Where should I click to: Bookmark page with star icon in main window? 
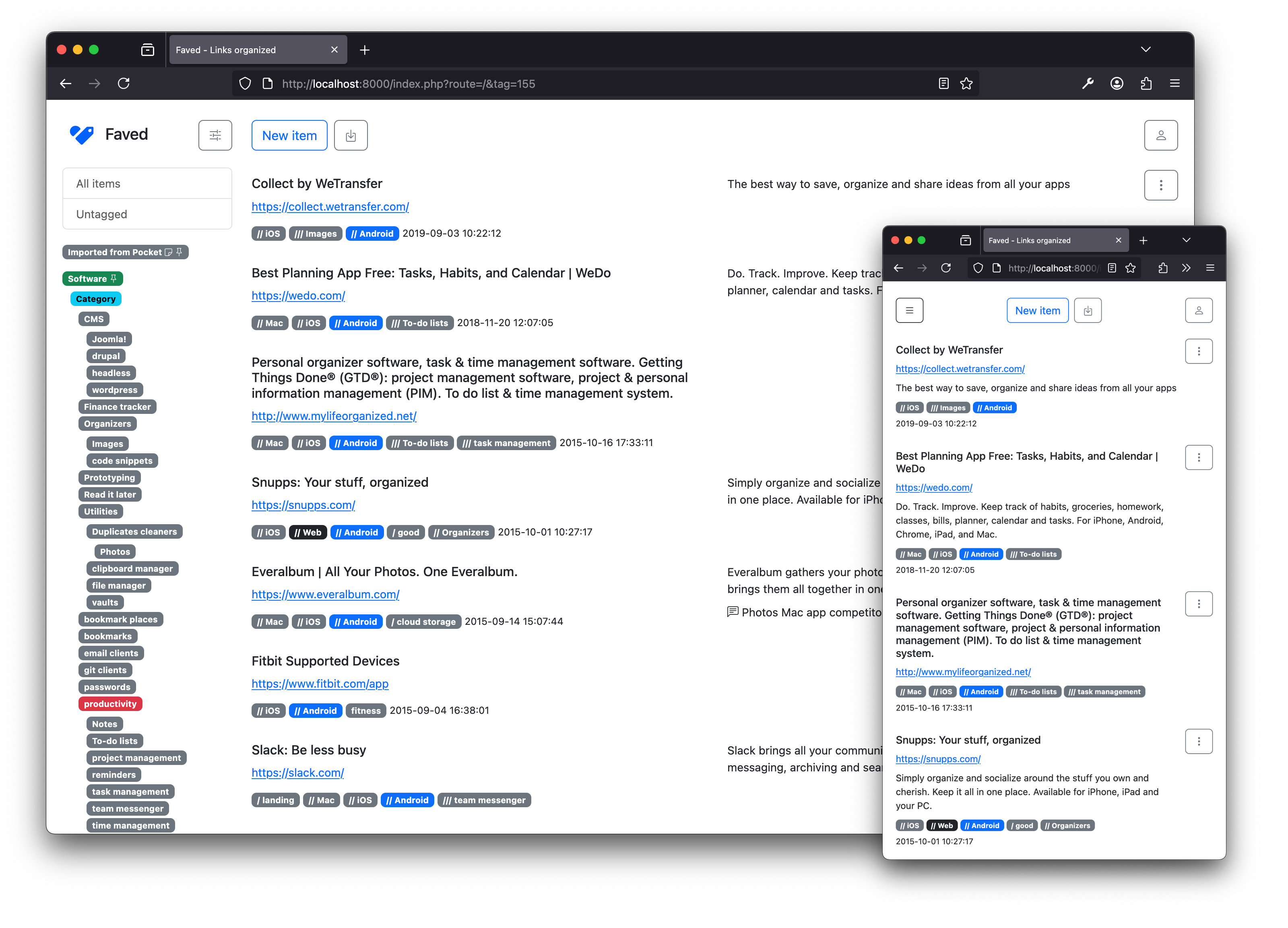tap(966, 83)
